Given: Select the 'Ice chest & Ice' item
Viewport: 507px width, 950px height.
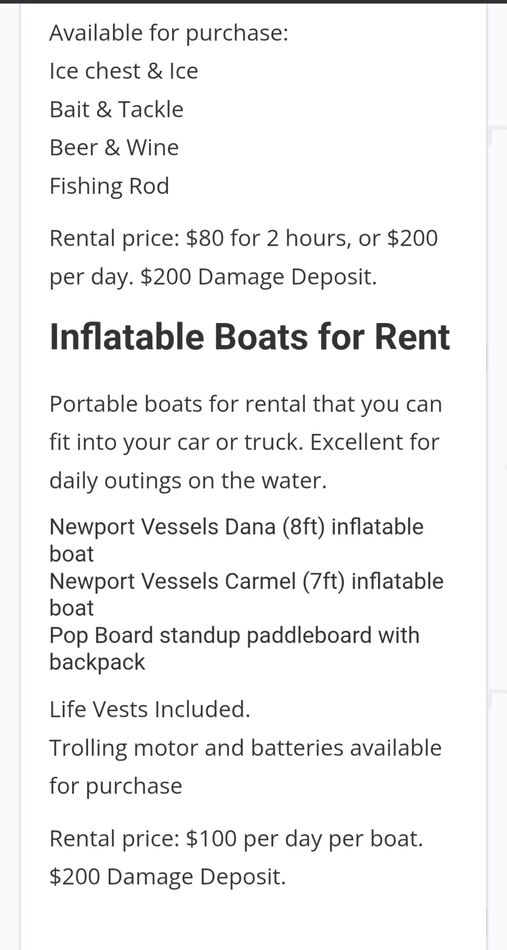Looking at the screenshot, I should pos(124,71).
